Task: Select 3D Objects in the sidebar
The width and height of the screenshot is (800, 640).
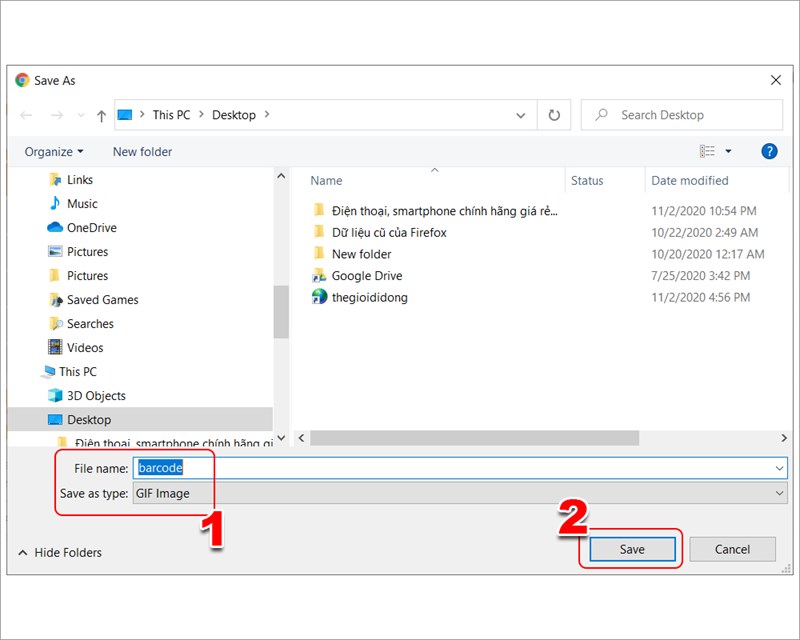Action: pos(96,396)
